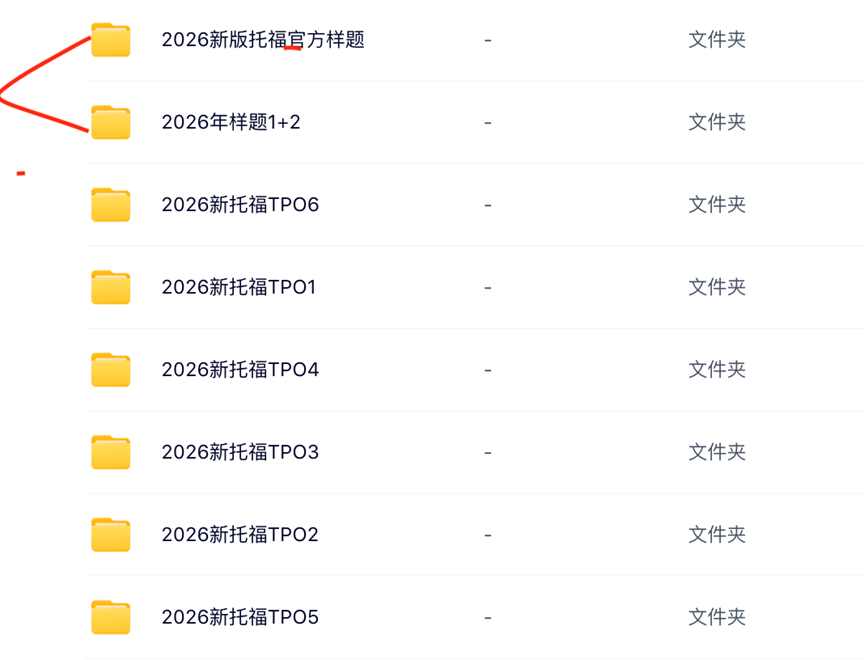The height and width of the screenshot is (660, 864).
Task: Click folder icon beside 2026新托福TPO4
Action: [111, 370]
